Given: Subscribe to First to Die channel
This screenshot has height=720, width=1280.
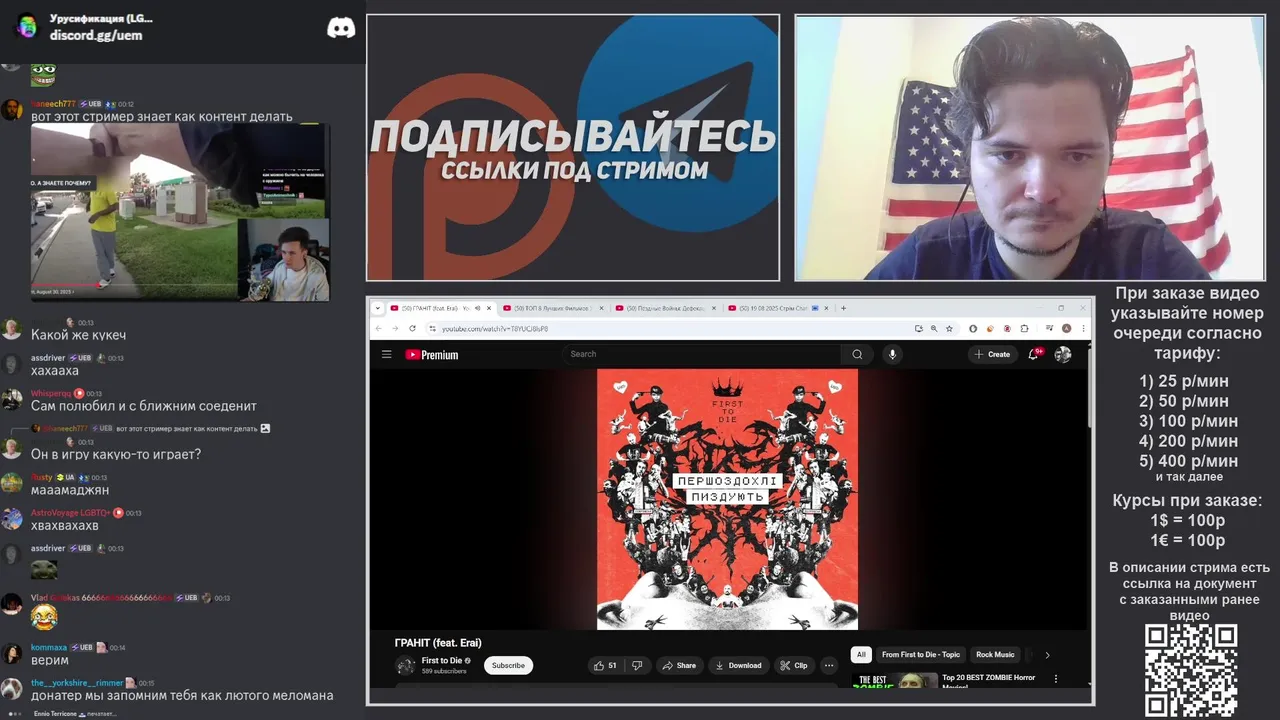Looking at the screenshot, I should pyautogui.click(x=508, y=665).
